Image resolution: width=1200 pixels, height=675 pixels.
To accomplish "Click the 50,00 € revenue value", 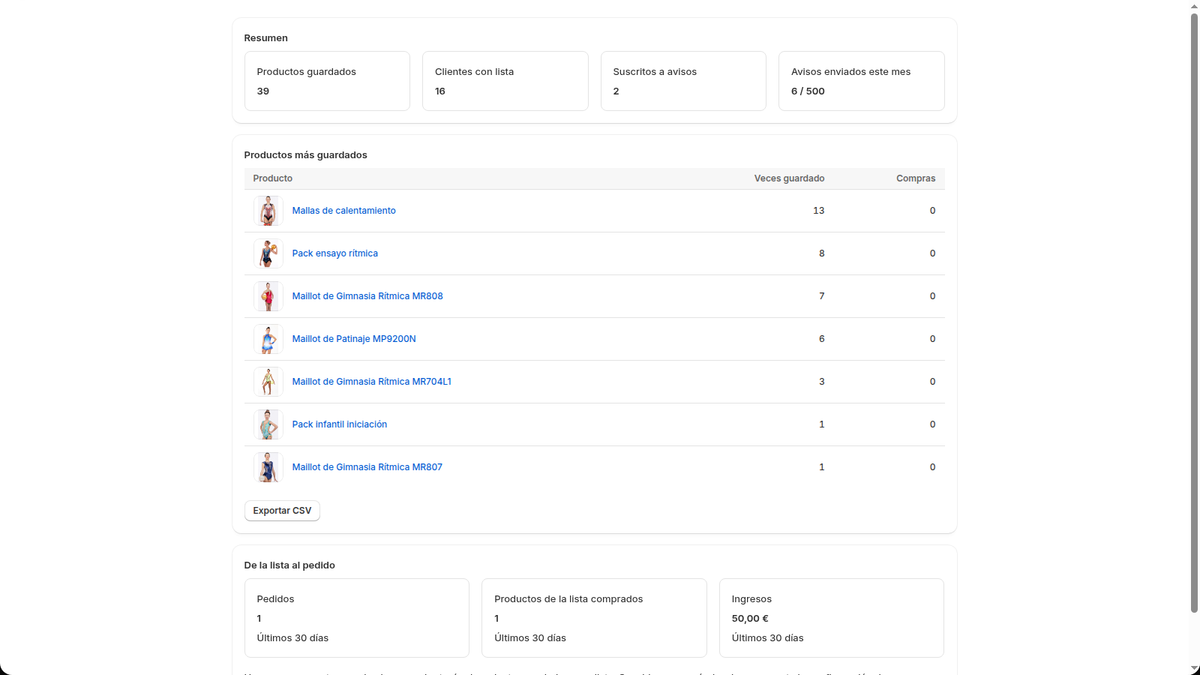I will 750,618.
